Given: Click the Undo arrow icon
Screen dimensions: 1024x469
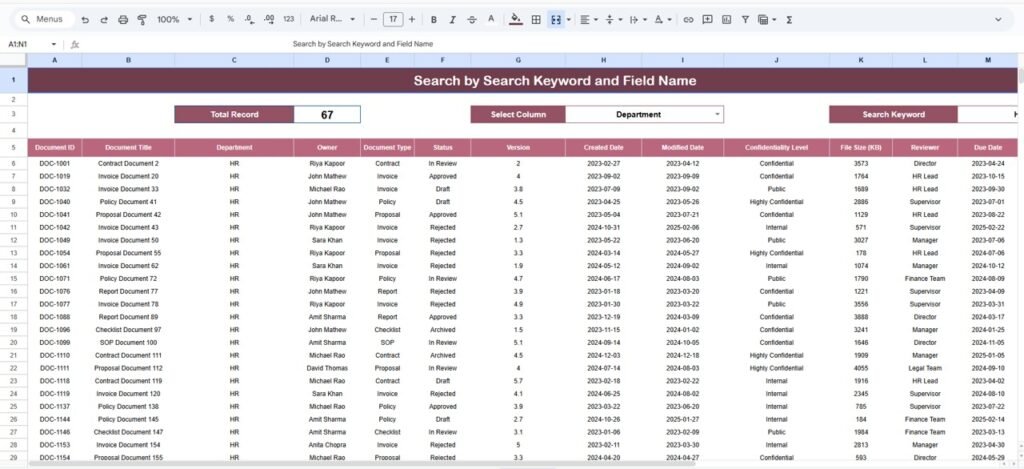Looking at the screenshot, I should click(85, 20).
